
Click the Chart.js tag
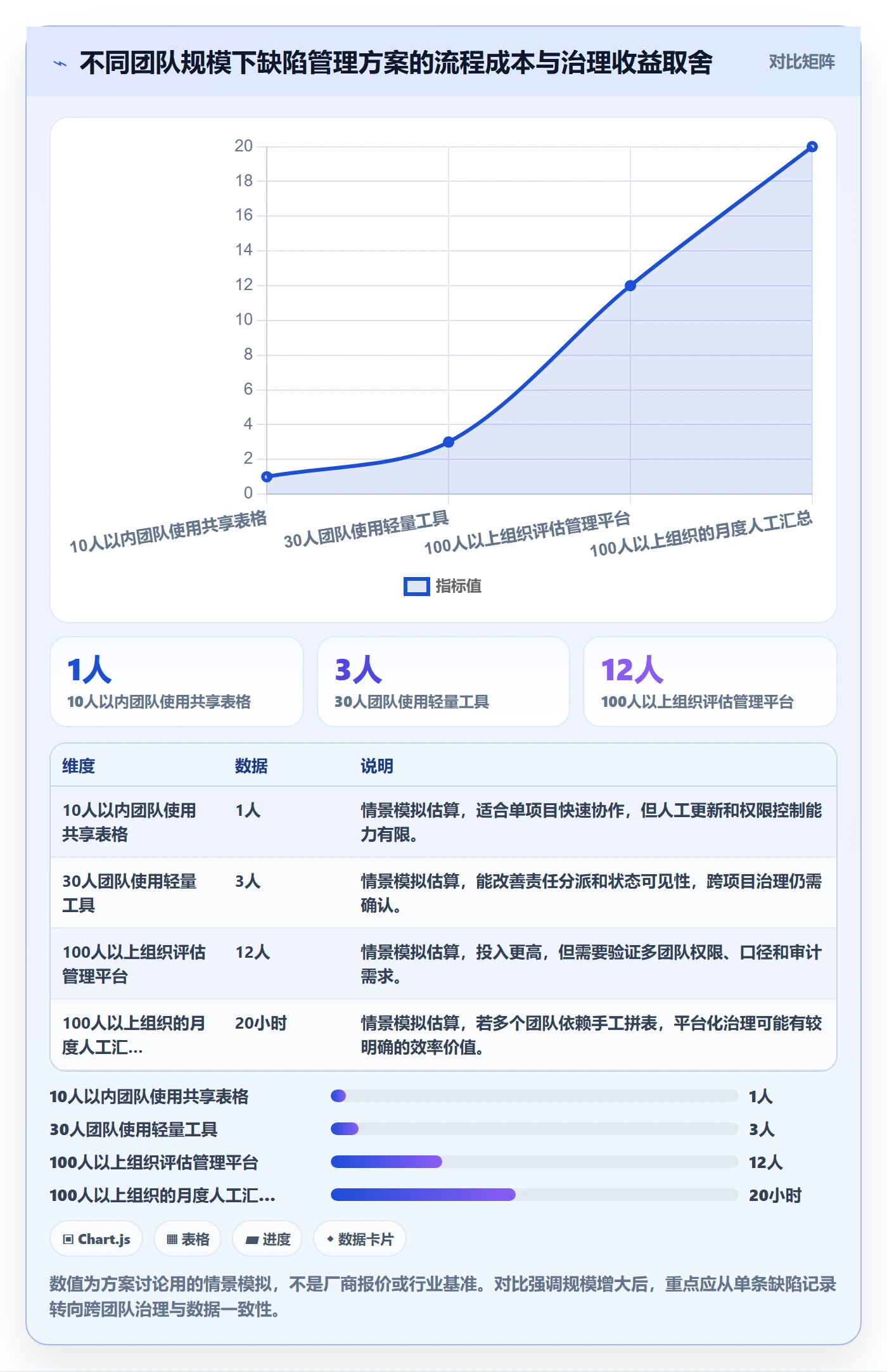96,1239
